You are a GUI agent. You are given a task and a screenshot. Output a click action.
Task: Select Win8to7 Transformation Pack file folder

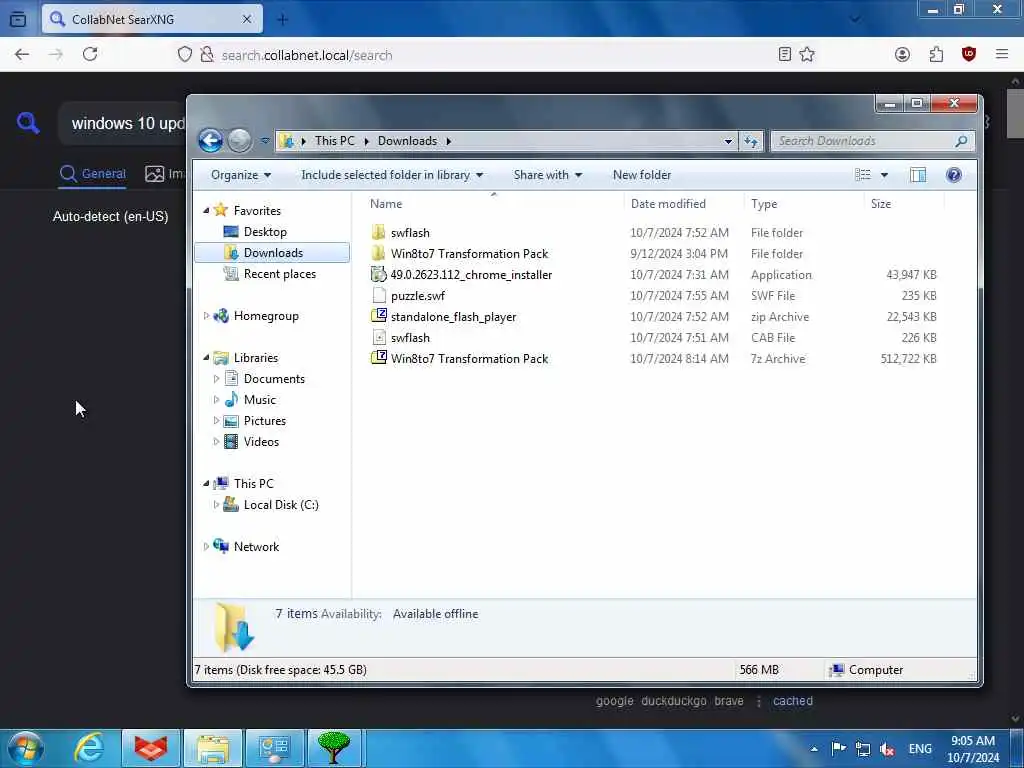[x=469, y=253]
